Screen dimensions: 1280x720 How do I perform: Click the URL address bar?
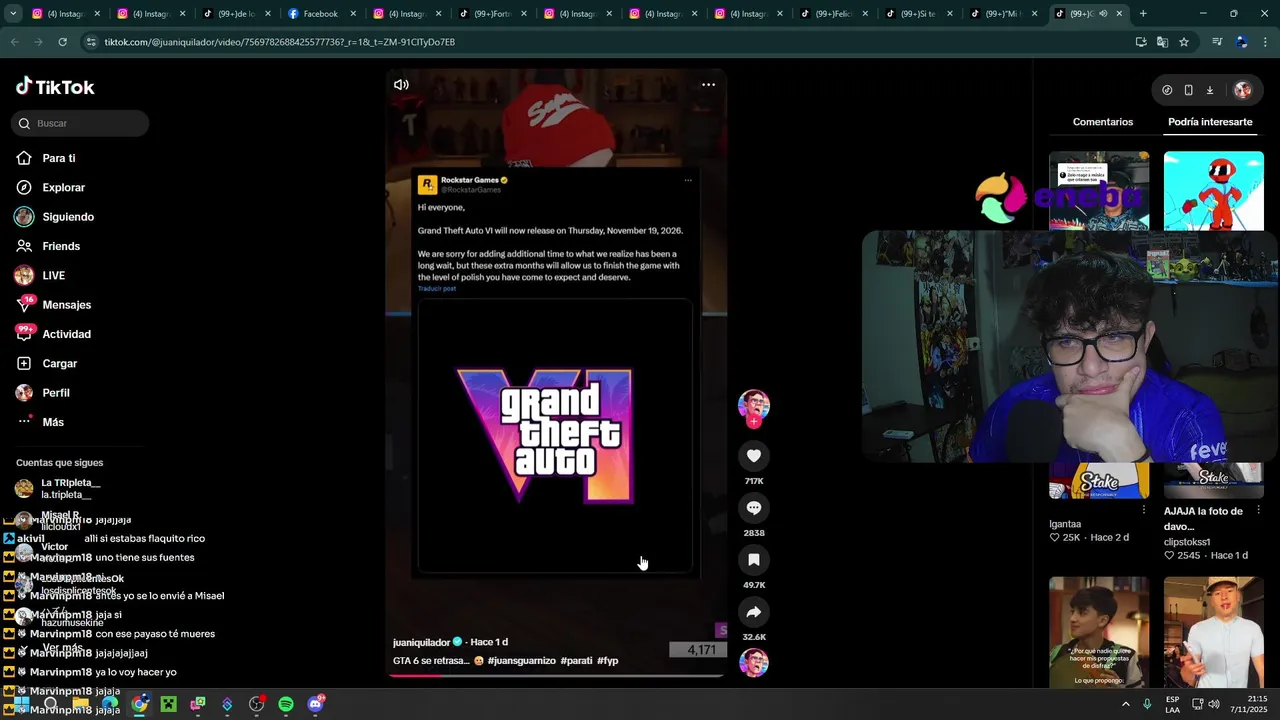point(600,42)
